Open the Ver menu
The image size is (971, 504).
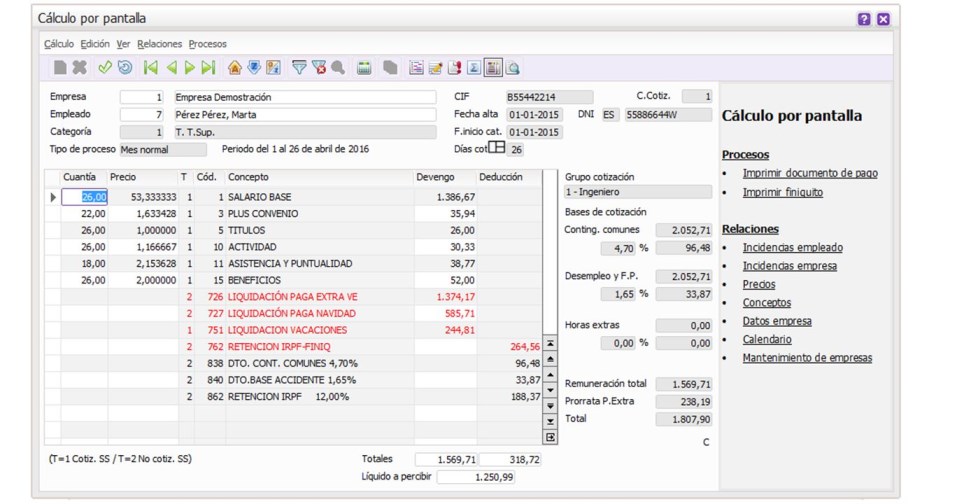pyautogui.click(x=123, y=44)
